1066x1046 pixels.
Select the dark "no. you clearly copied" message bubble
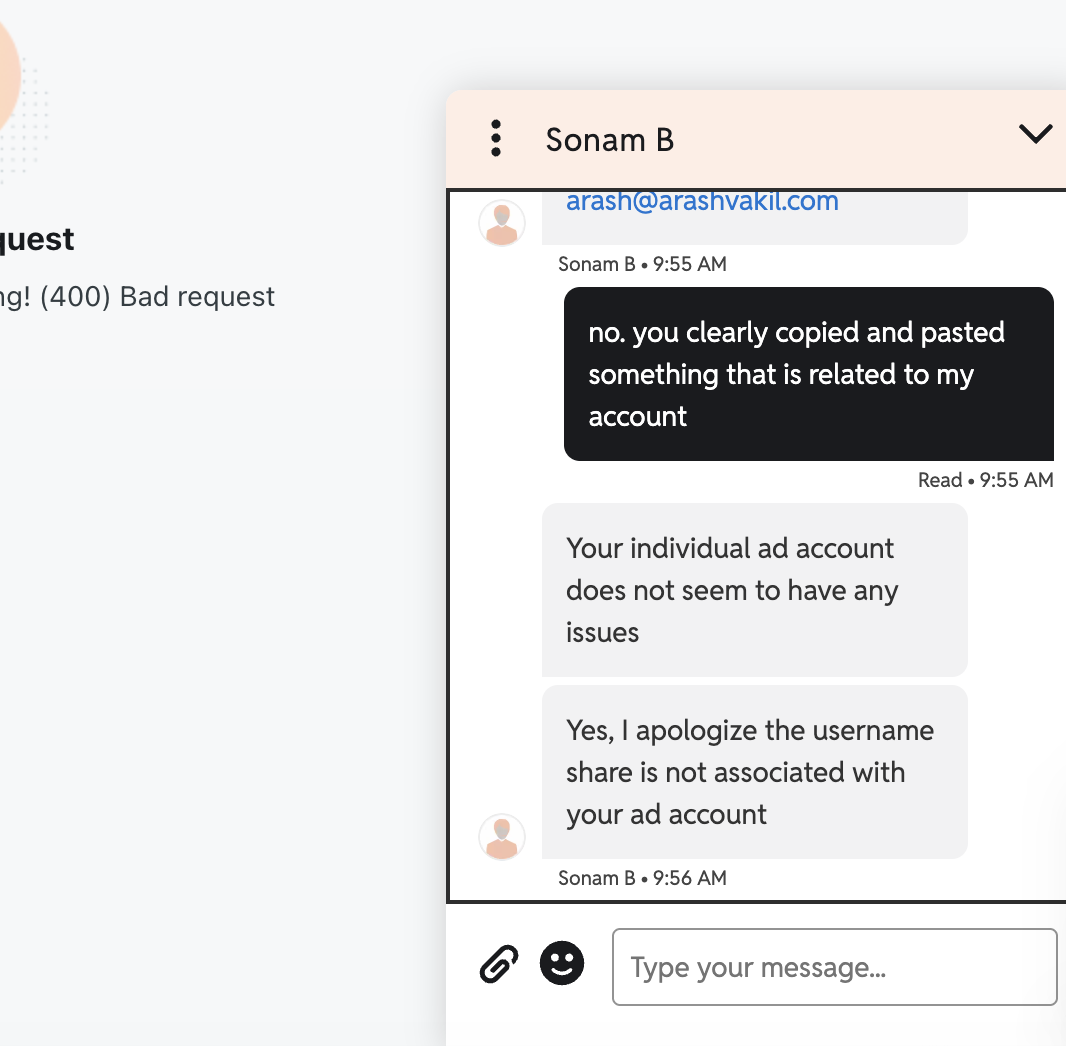click(x=808, y=374)
